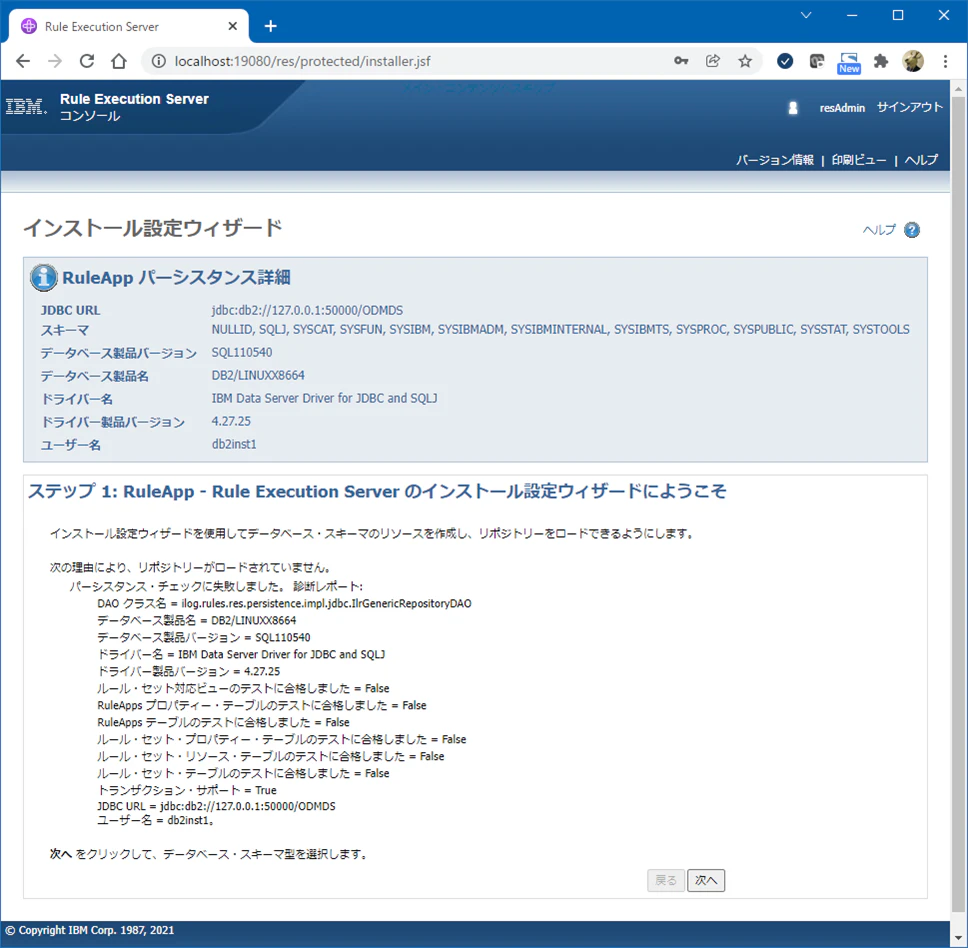968x948 pixels.
Task: Click the IBM logo in header
Action: pyautogui.click(x=26, y=106)
